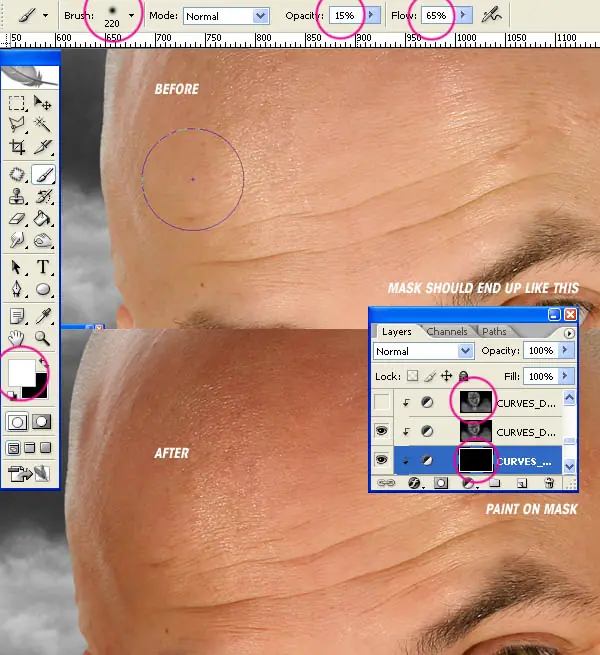Image resolution: width=600 pixels, height=655 pixels.
Task: Click the white foreground color swatch
Action: 22,373
